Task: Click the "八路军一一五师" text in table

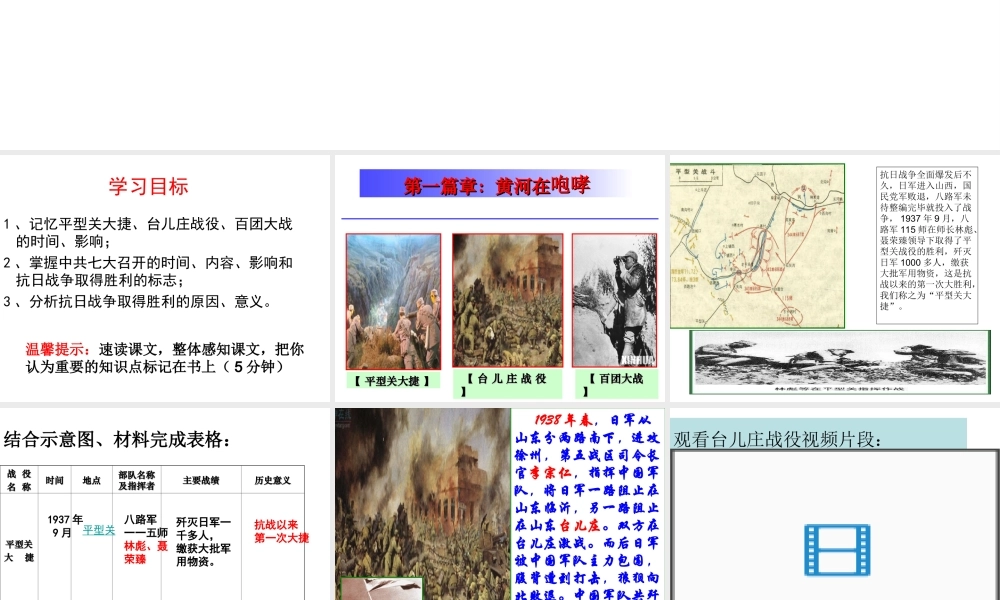Action: pyautogui.click(x=146, y=526)
